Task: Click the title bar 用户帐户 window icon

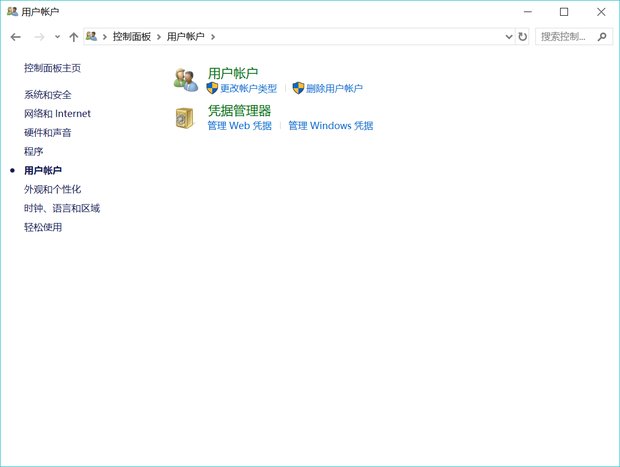Action: pyautogui.click(x=12, y=12)
